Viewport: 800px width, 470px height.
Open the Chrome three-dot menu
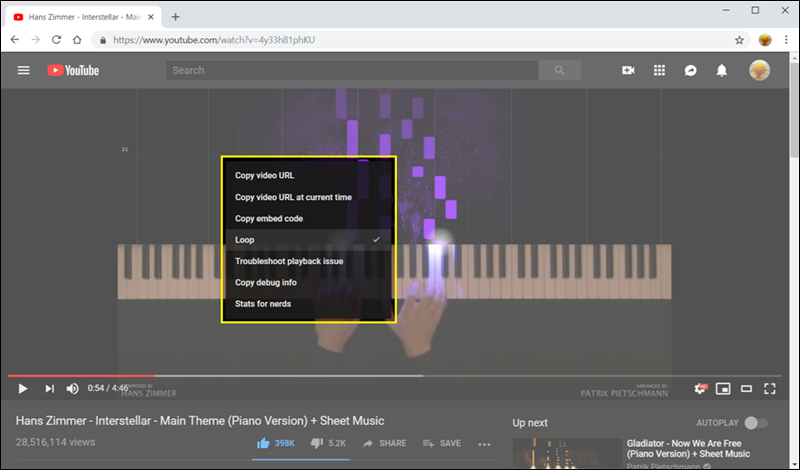(786, 40)
